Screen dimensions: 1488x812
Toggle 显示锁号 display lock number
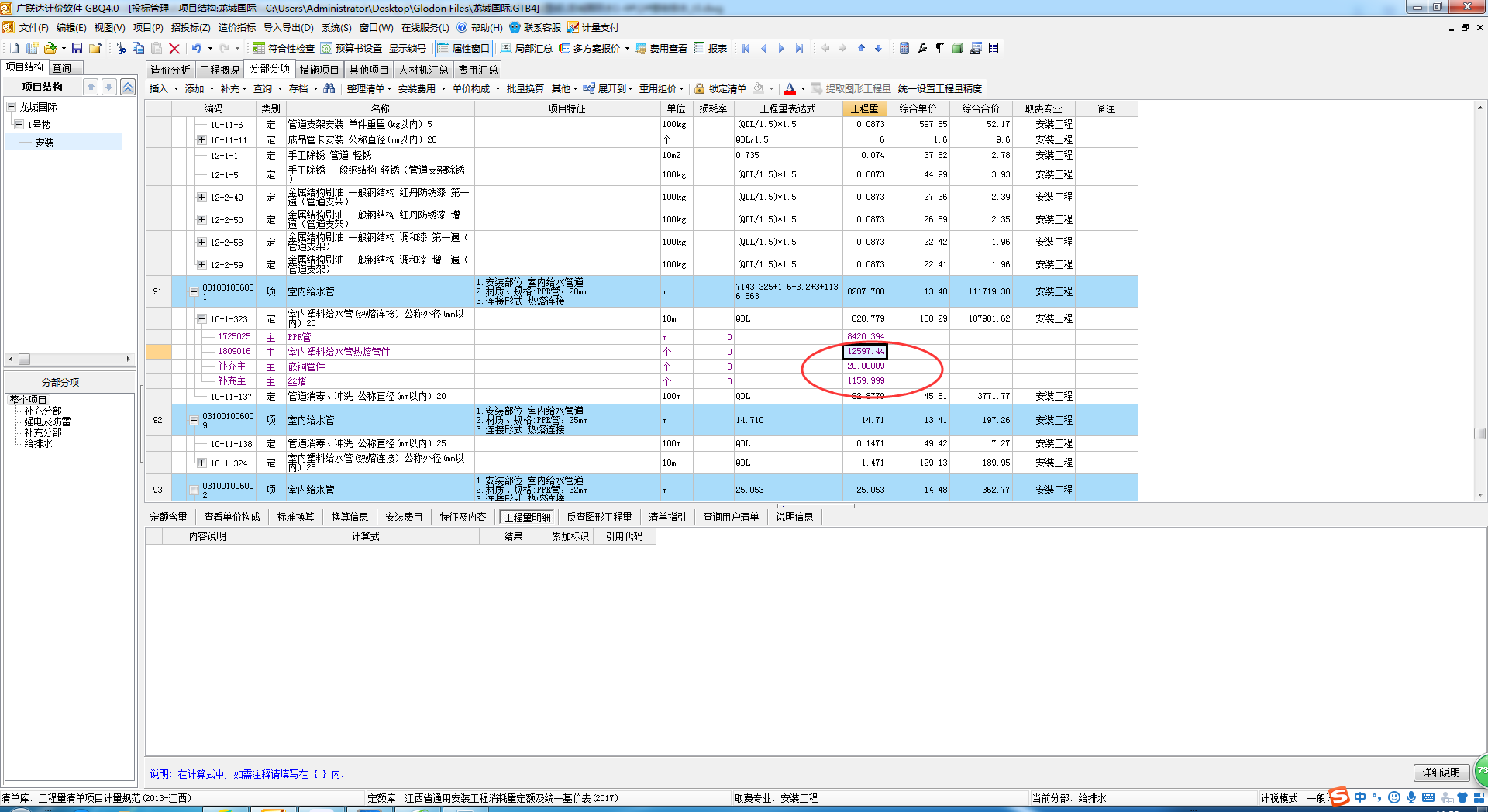tap(408, 48)
